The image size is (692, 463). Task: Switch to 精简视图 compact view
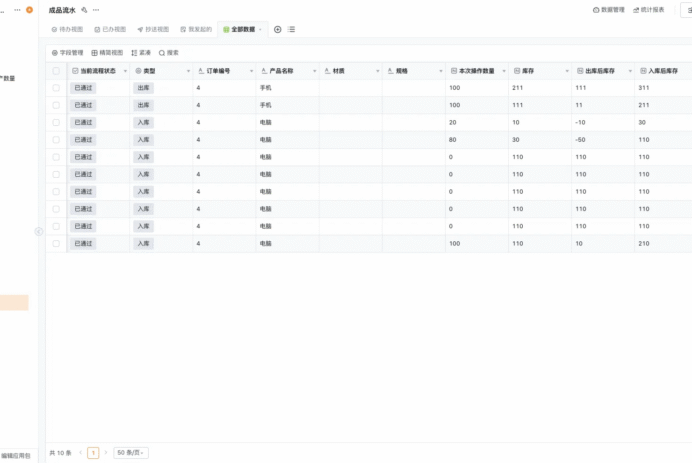point(107,53)
